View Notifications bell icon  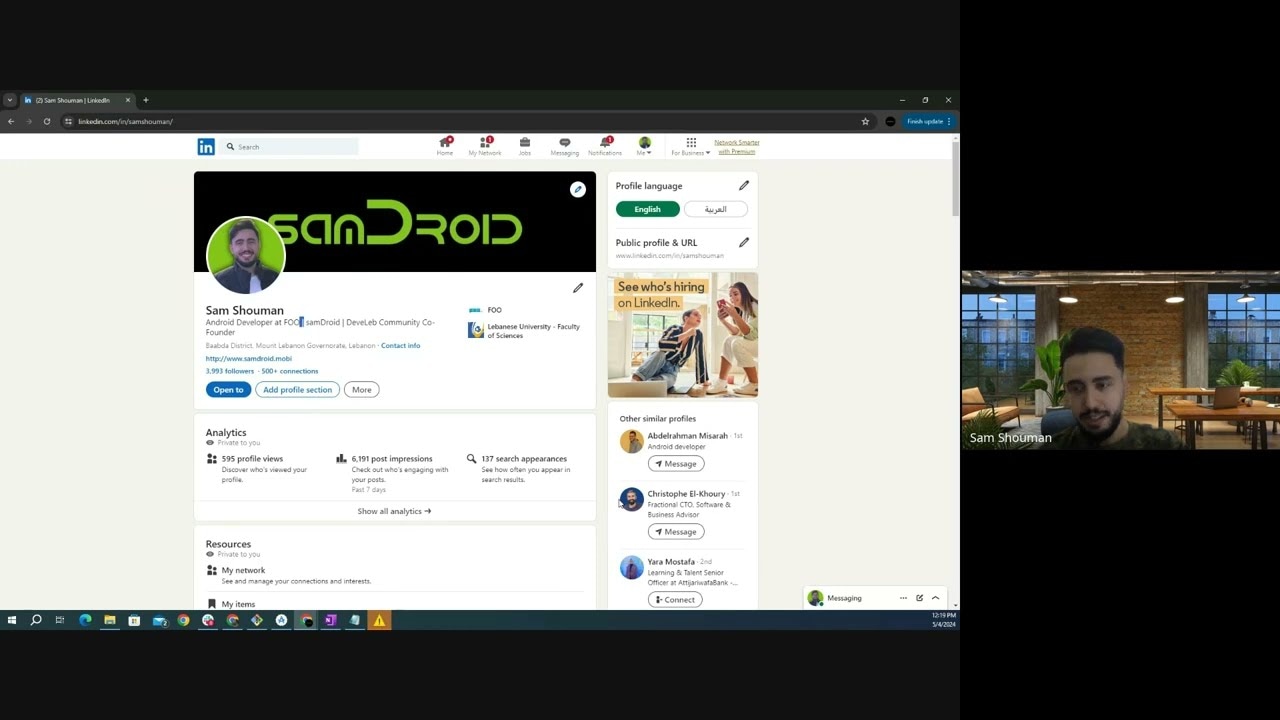[x=605, y=145]
